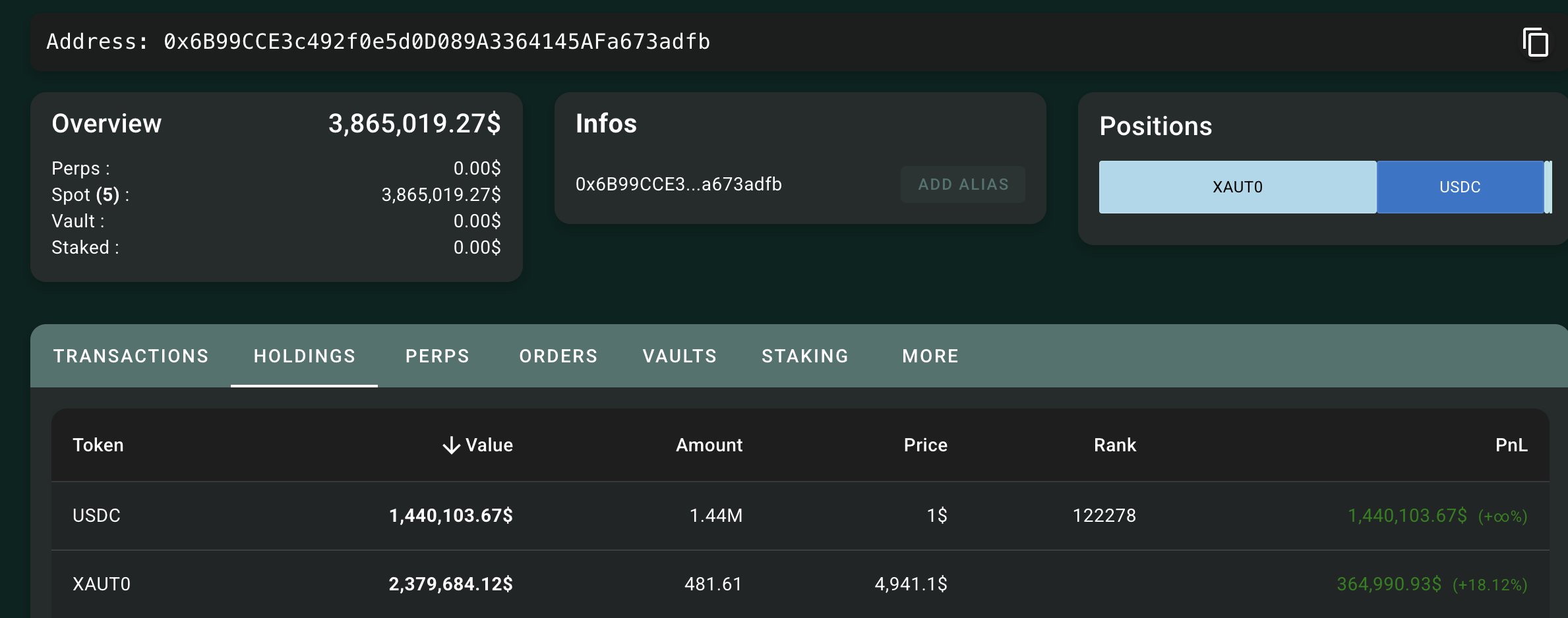Image resolution: width=1568 pixels, height=618 pixels.
Task: Click the USDC positions bar segment
Action: pyautogui.click(x=1459, y=187)
